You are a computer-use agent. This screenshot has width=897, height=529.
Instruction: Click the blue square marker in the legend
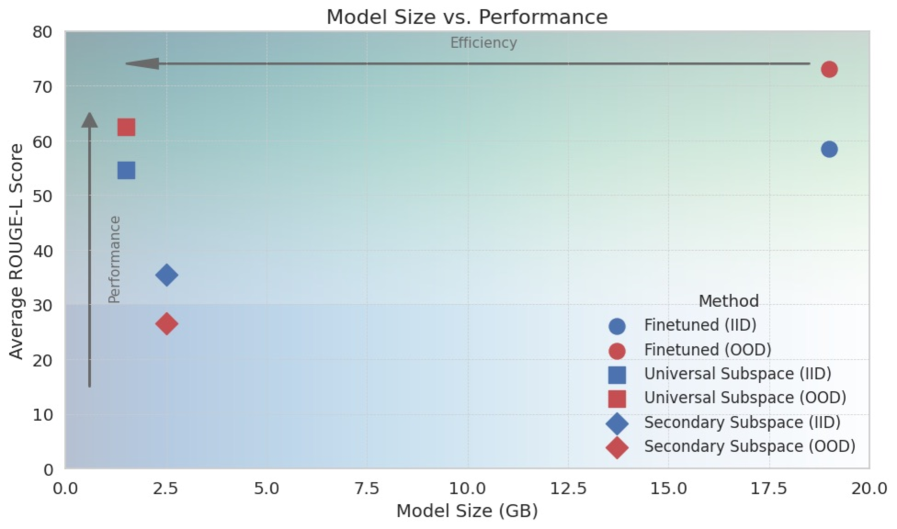tap(617, 375)
